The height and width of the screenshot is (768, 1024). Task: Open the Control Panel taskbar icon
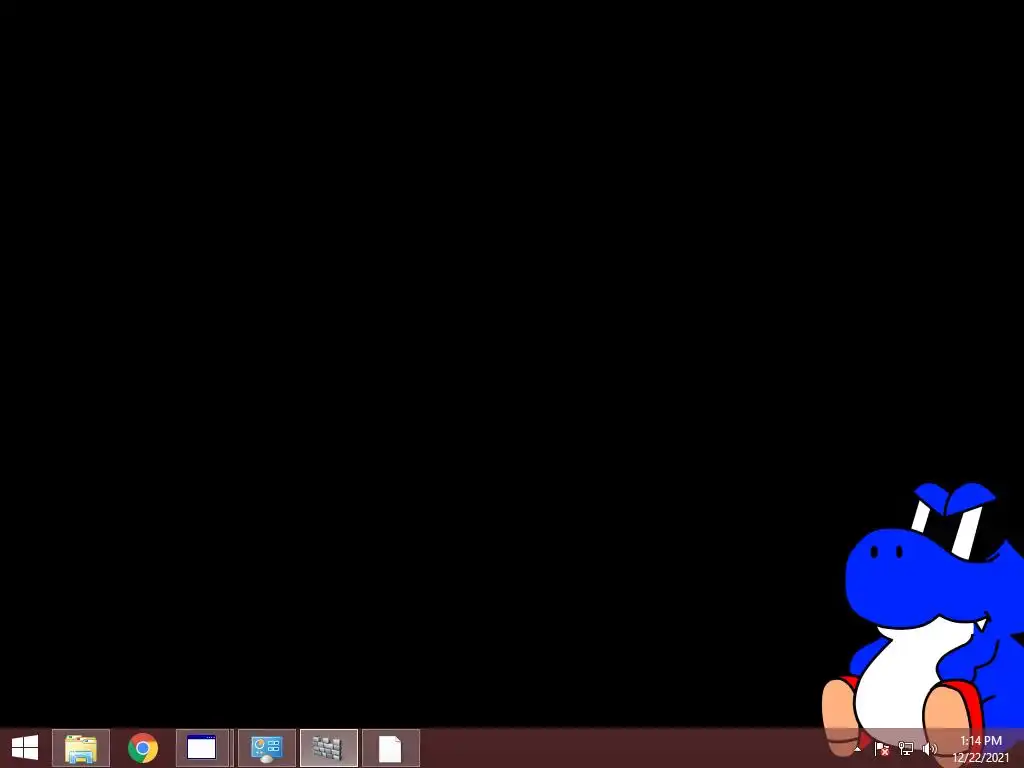(267, 748)
